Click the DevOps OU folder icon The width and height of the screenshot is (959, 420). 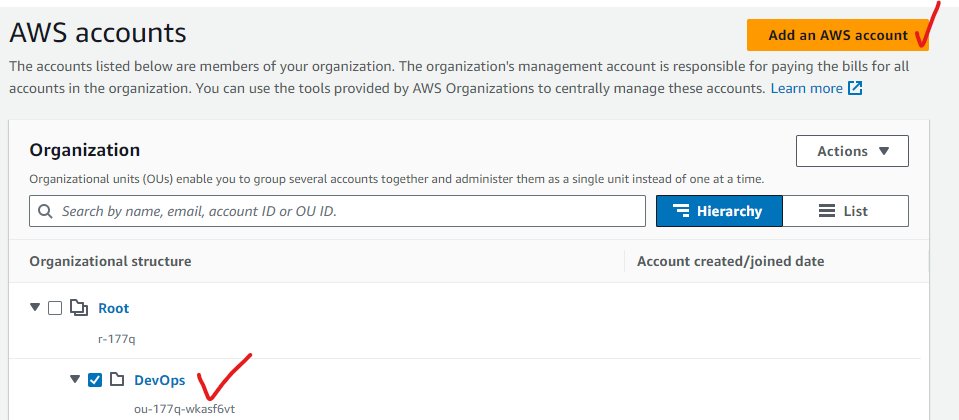pyautogui.click(x=116, y=379)
